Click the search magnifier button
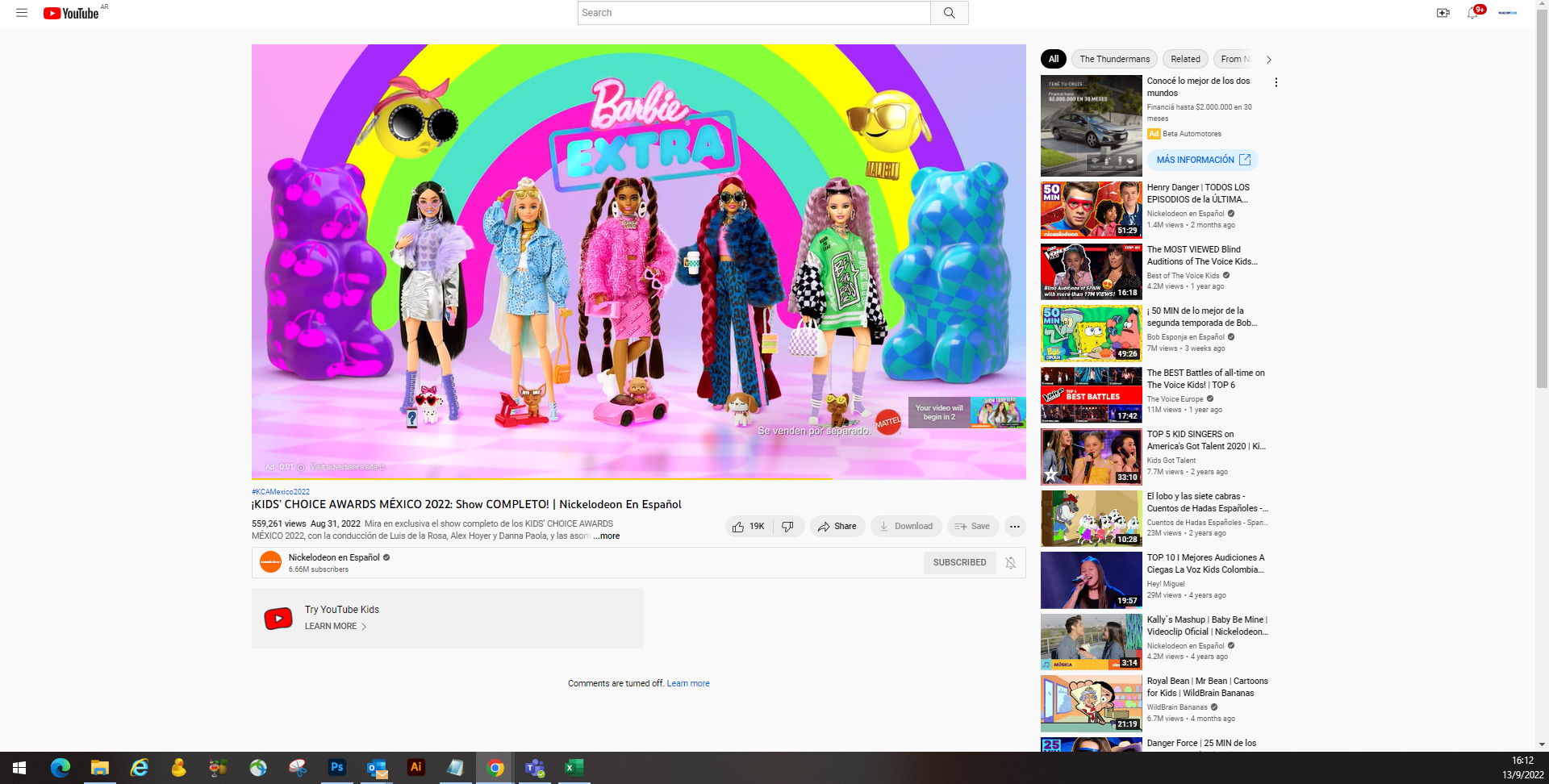The height and width of the screenshot is (784, 1549). coord(949,13)
